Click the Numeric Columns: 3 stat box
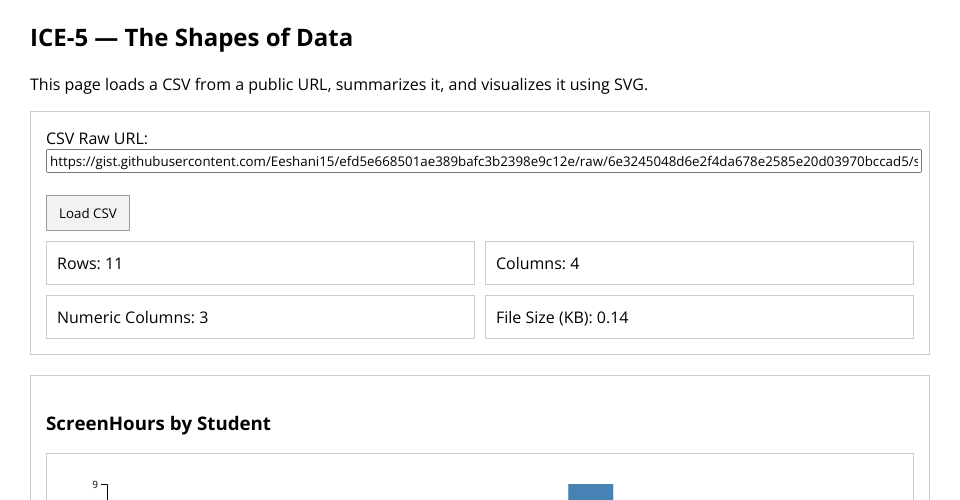960x500 pixels. pyautogui.click(x=260, y=317)
